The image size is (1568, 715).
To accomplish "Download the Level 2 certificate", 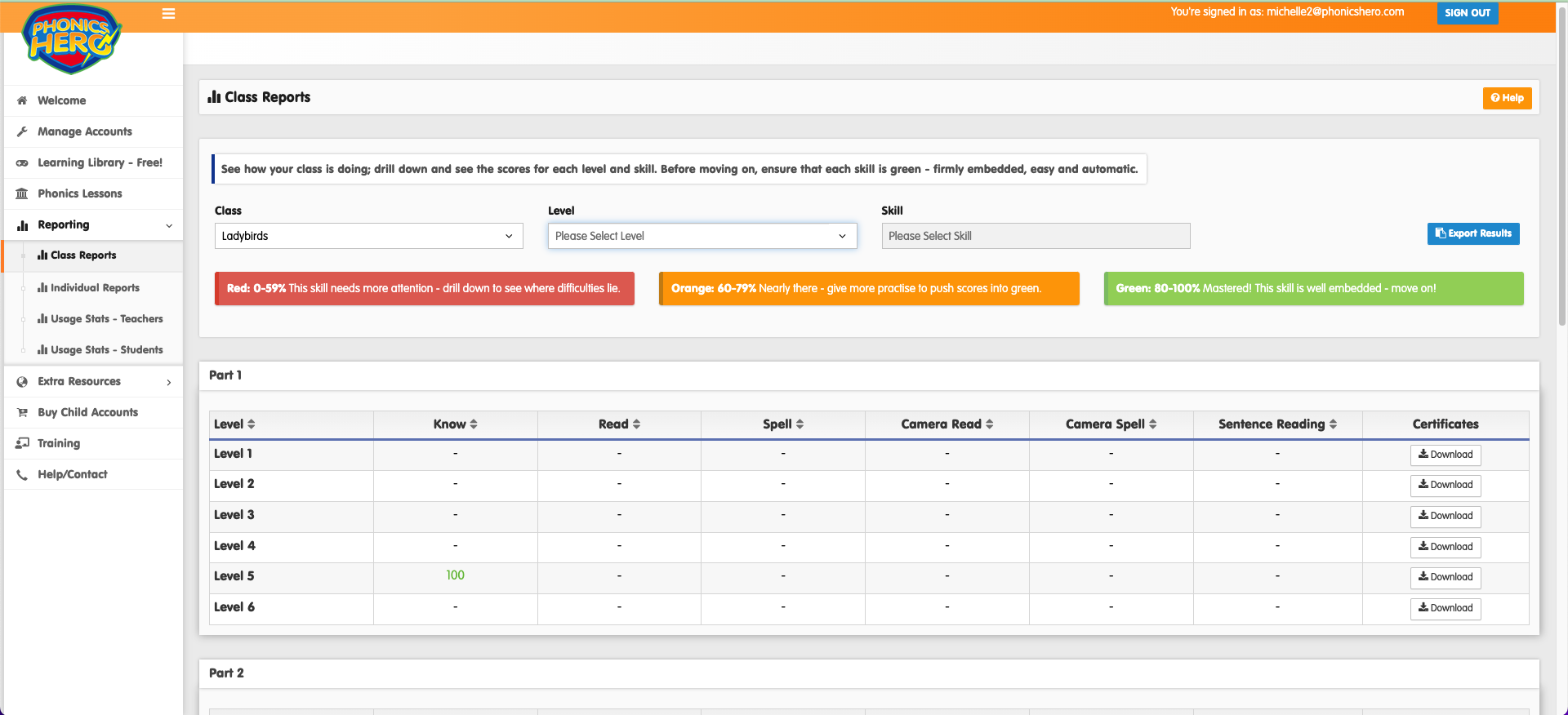I will click(x=1445, y=485).
